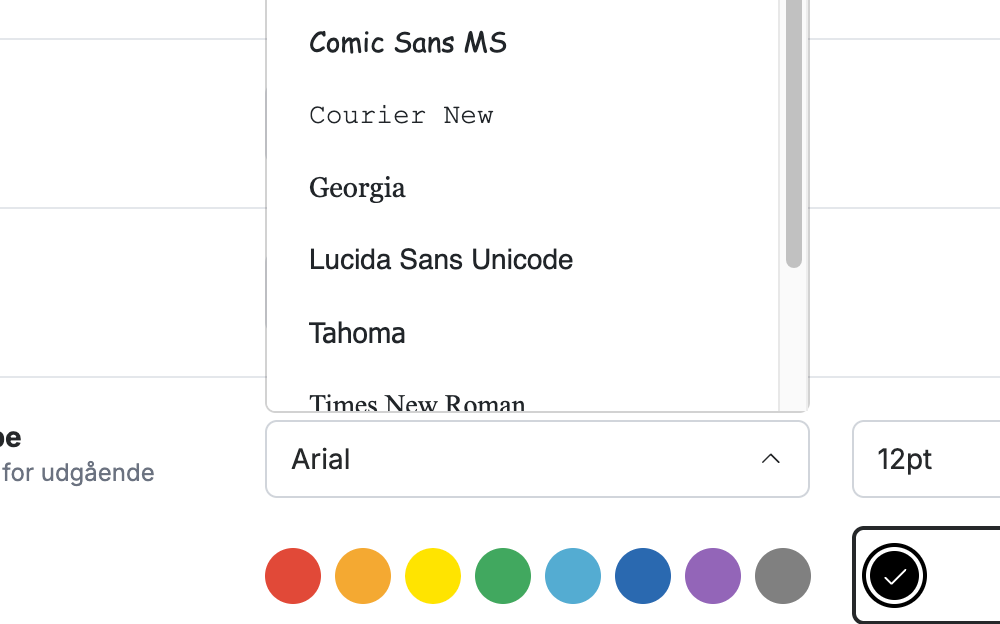Choose Tahoma font option
Image resolution: width=1000 pixels, height=624 pixels.
click(x=522, y=333)
